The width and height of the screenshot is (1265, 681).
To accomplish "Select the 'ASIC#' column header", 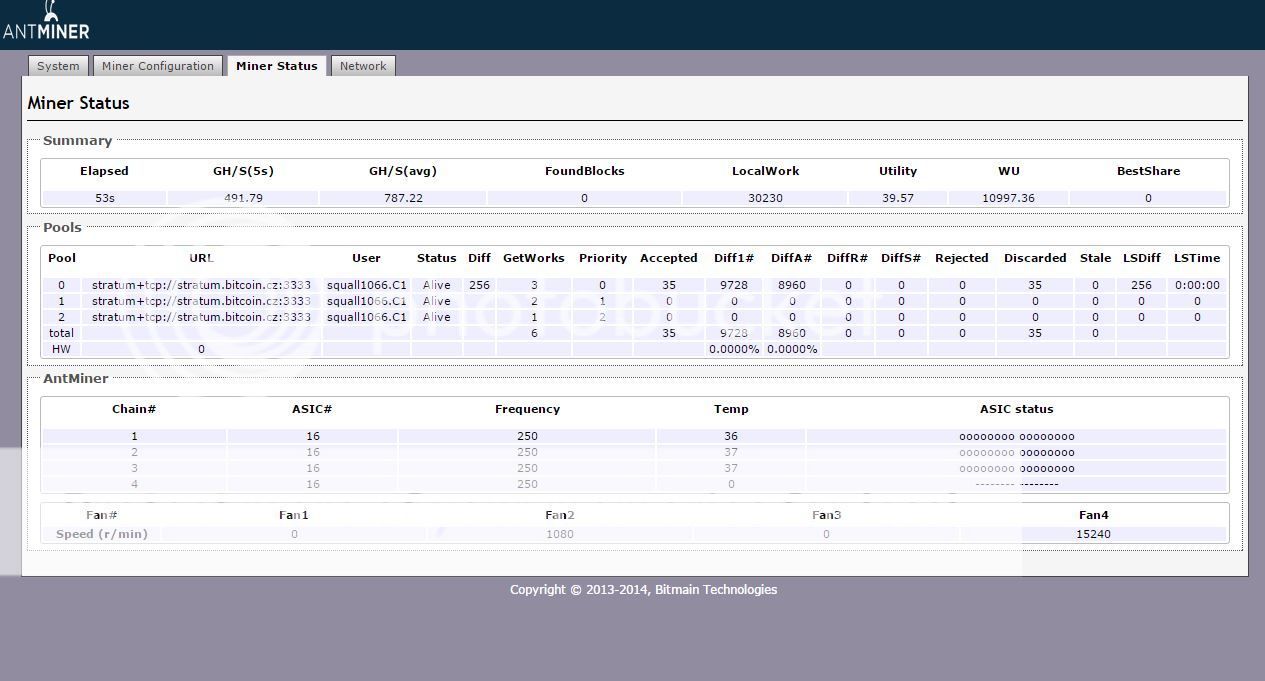I will (x=312, y=409).
